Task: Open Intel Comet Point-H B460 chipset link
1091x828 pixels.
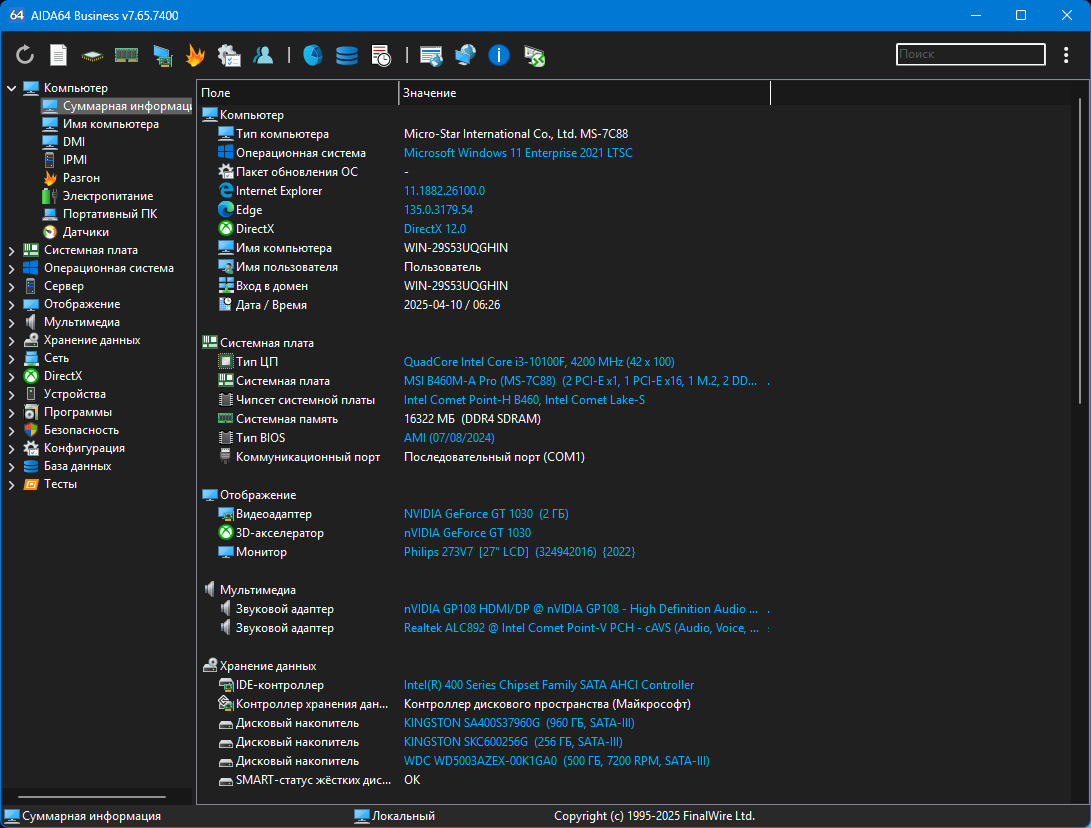Action: pos(524,400)
